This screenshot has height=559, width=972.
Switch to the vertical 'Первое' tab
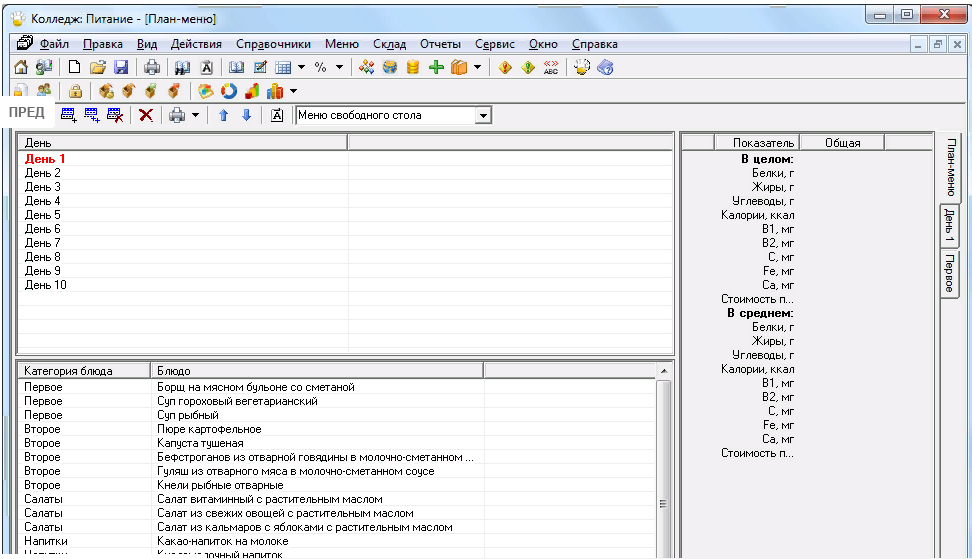click(949, 273)
